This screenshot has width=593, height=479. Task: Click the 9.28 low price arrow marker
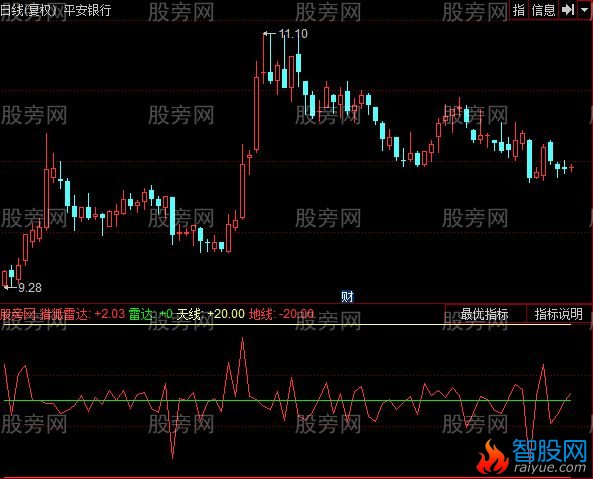point(23,288)
